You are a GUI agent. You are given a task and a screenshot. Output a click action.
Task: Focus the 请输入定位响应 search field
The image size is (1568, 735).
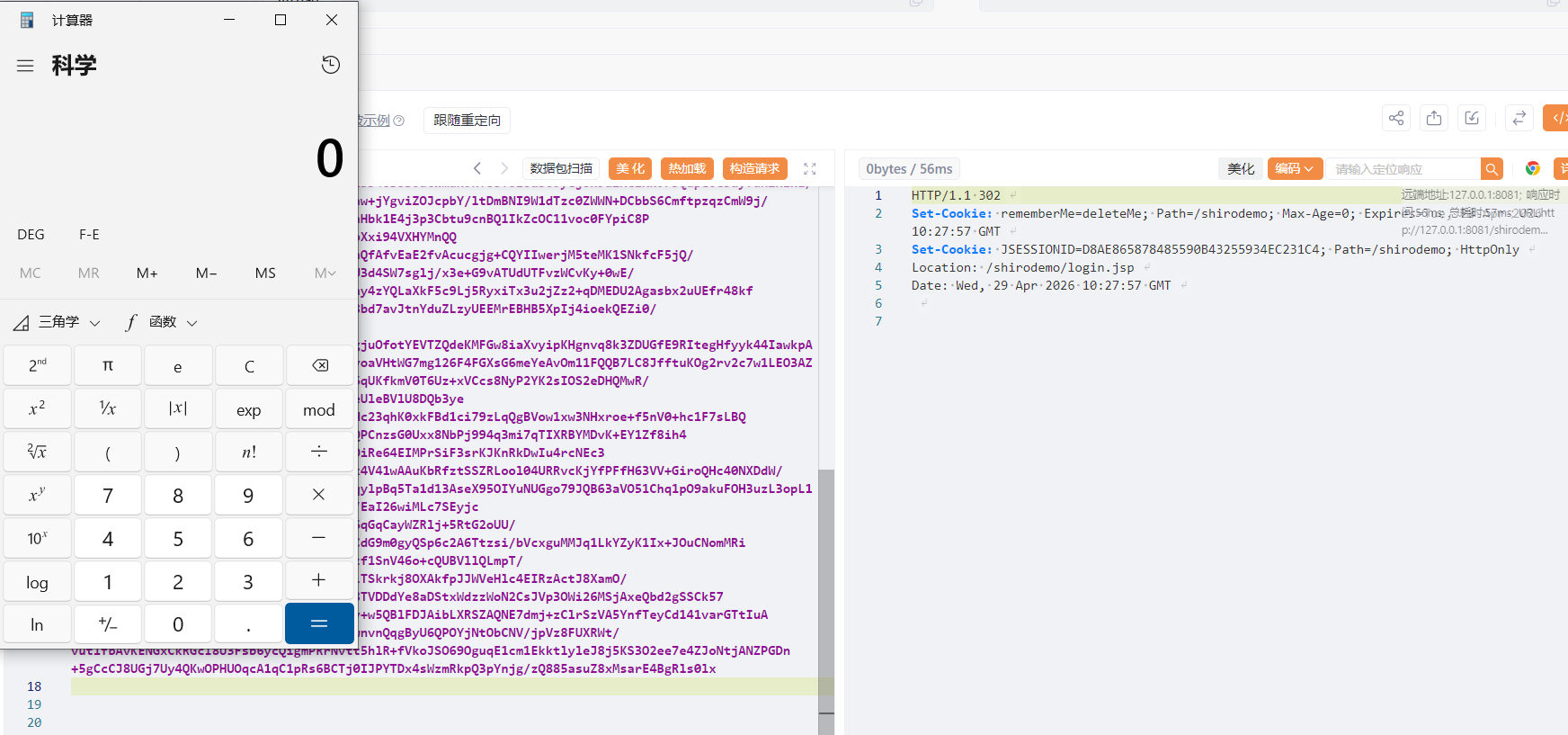tap(1403, 168)
